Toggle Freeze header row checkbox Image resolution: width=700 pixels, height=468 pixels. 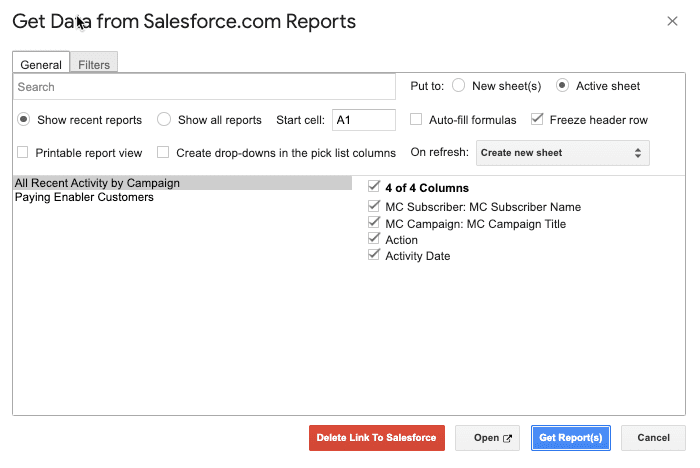point(537,120)
